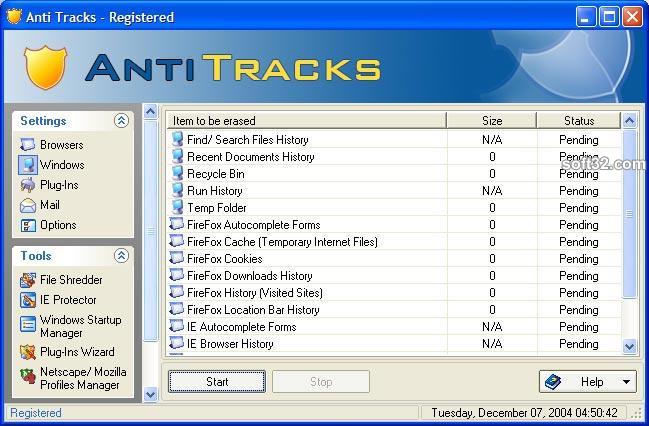Select the Temp Folder row text

(x=216, y=208)
